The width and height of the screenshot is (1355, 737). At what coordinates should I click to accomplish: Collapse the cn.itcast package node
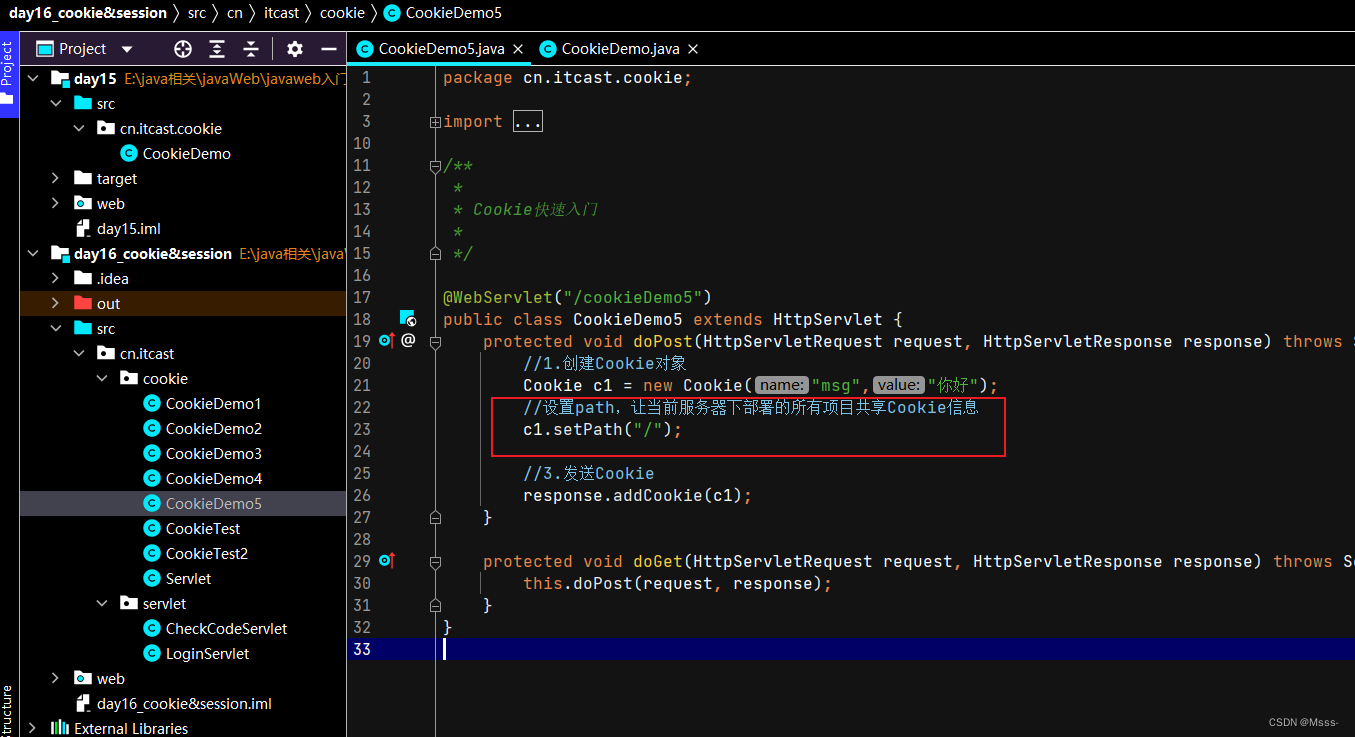(79, 354)
